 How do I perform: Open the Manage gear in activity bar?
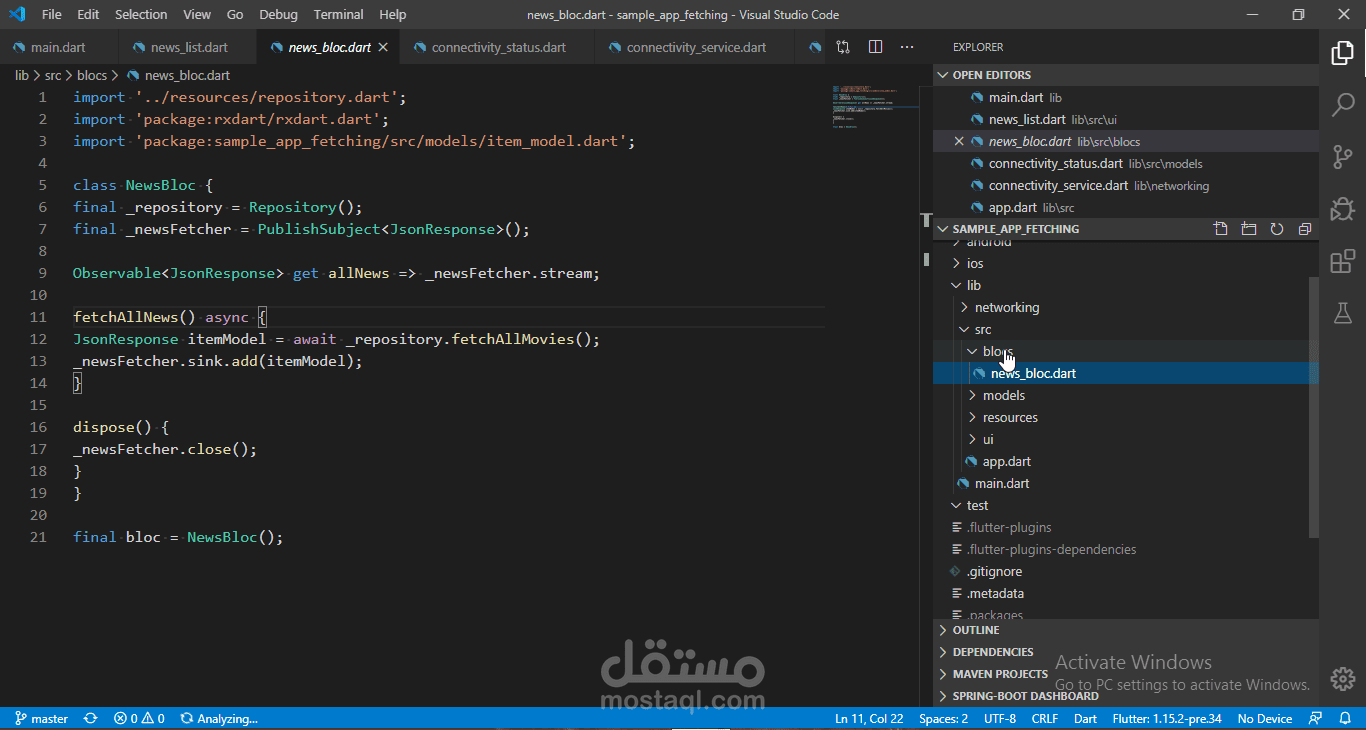point(1342,679)
